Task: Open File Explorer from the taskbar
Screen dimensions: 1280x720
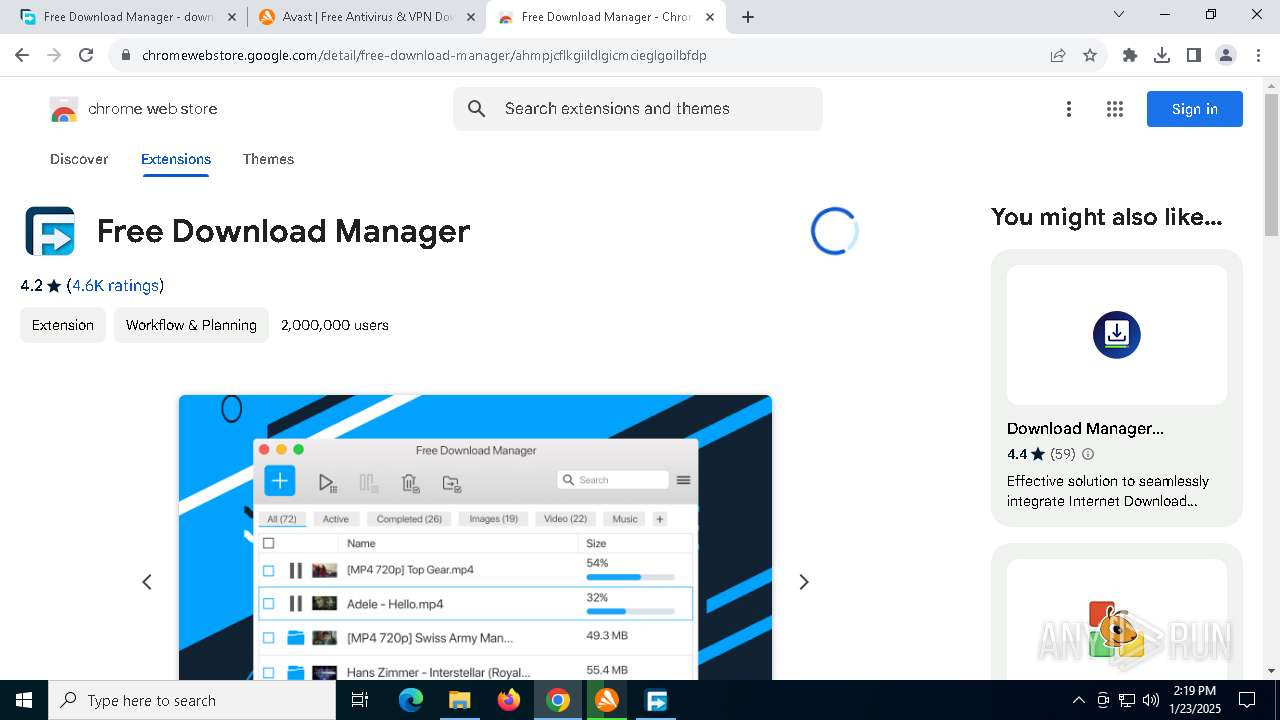Action: coord(460,700)
